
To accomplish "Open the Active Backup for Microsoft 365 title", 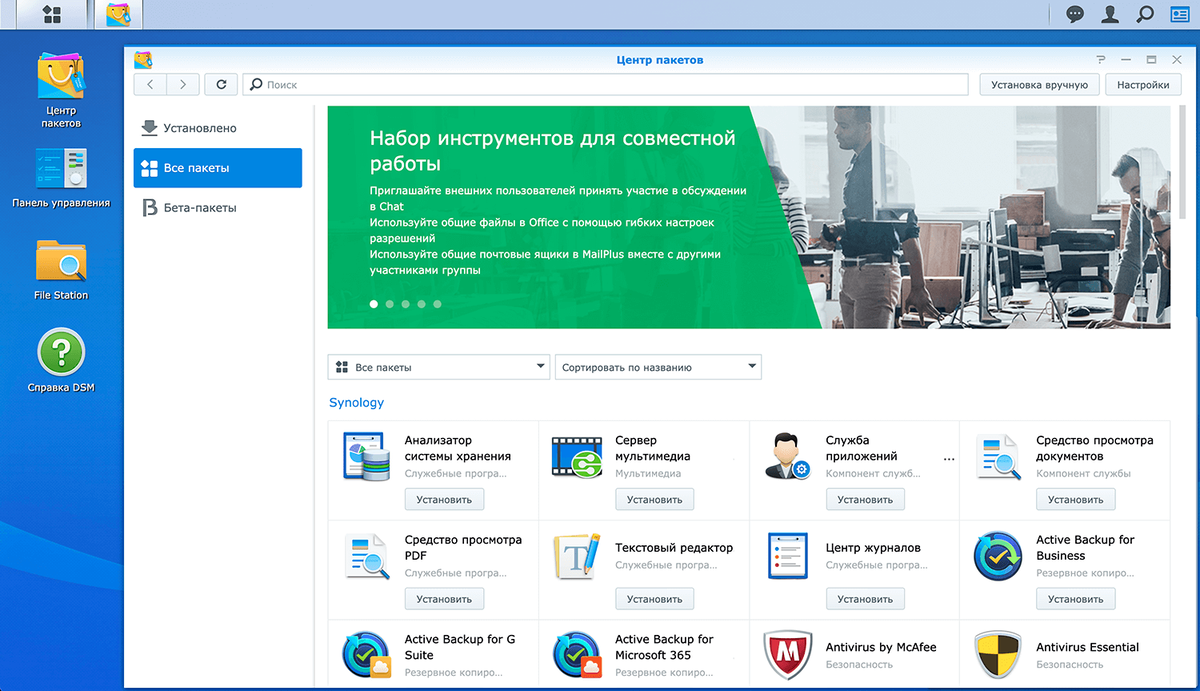I will [665, 647].
